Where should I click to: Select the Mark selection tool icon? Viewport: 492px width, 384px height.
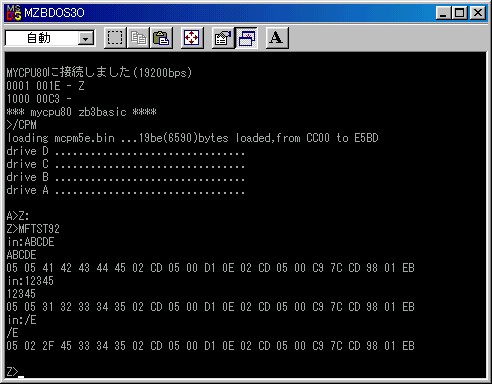[x=115, y=38]
